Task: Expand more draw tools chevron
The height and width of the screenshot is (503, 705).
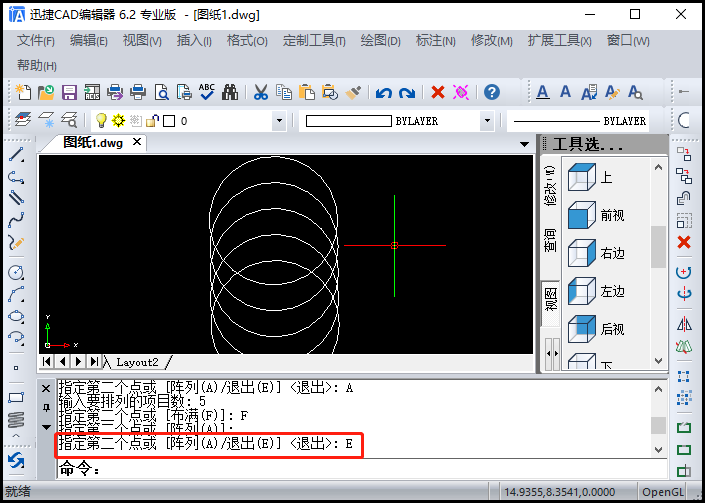Action: [x=16, y=436]
